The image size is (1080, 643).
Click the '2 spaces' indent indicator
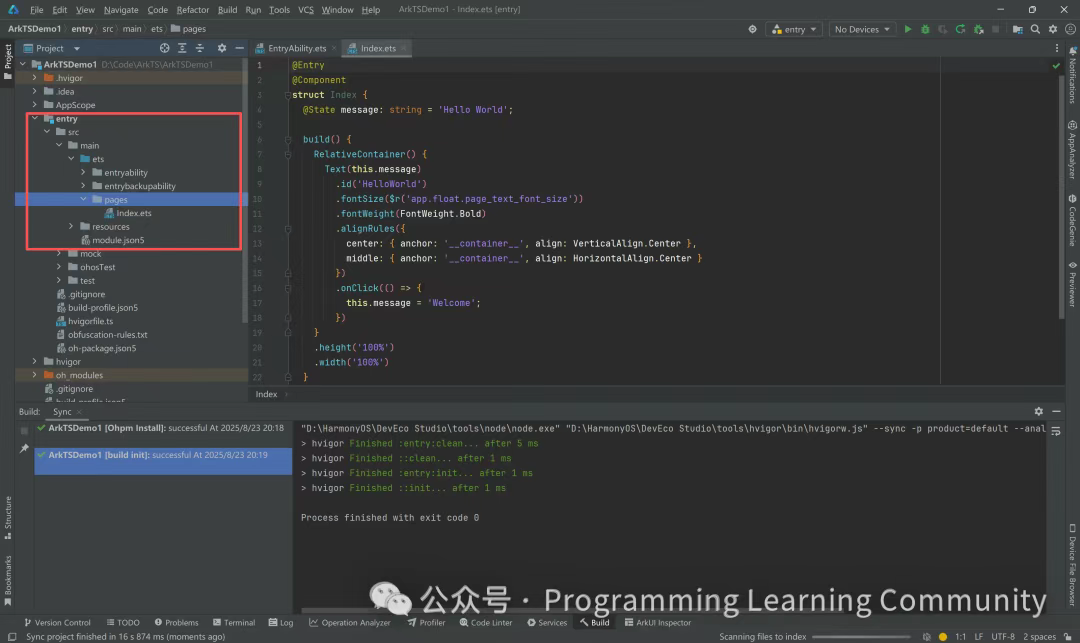pyautogui.click(x=1039, y=637)
